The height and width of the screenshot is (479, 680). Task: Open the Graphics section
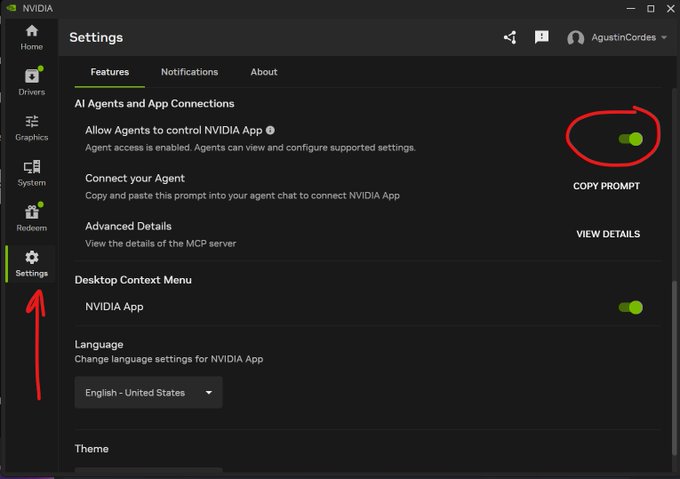click(31, 127)
